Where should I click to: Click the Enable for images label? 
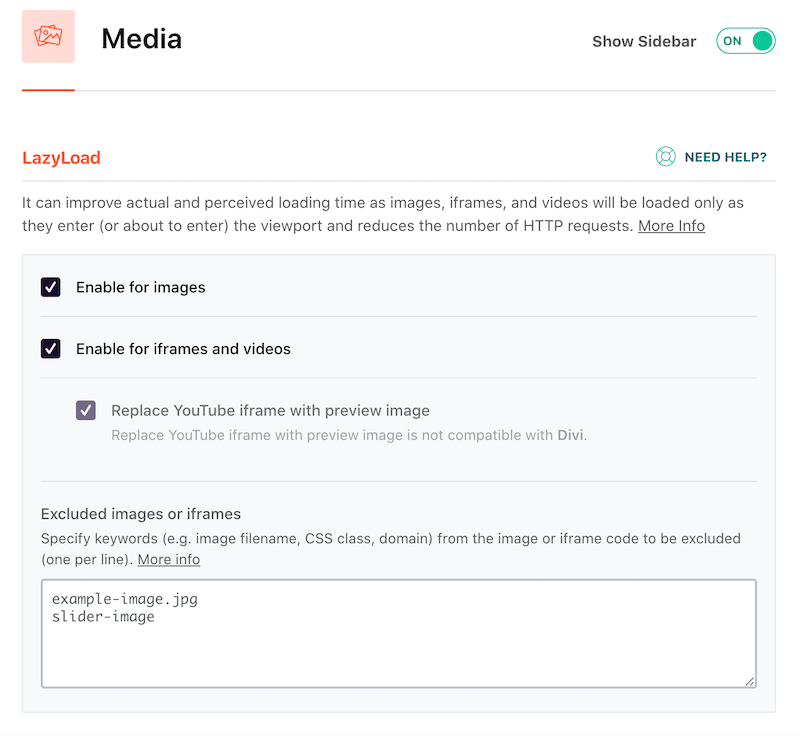140,287
